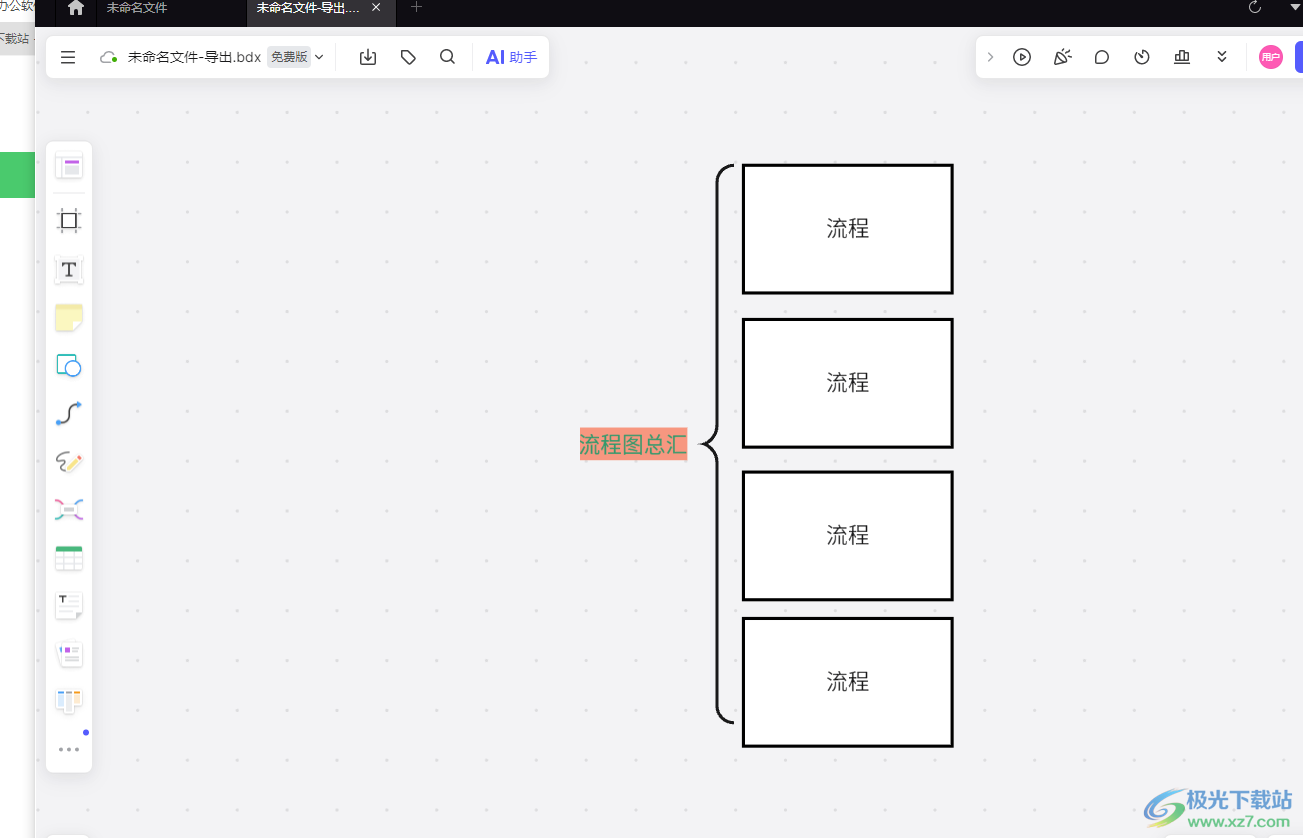Select the Pen drawing tool
The width and height of the screenshot is (1303, 838).
pyautogui.click(x=69, y=462)
